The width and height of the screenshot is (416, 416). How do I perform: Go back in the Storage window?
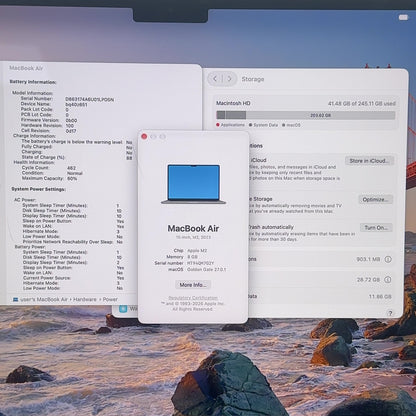215,79
